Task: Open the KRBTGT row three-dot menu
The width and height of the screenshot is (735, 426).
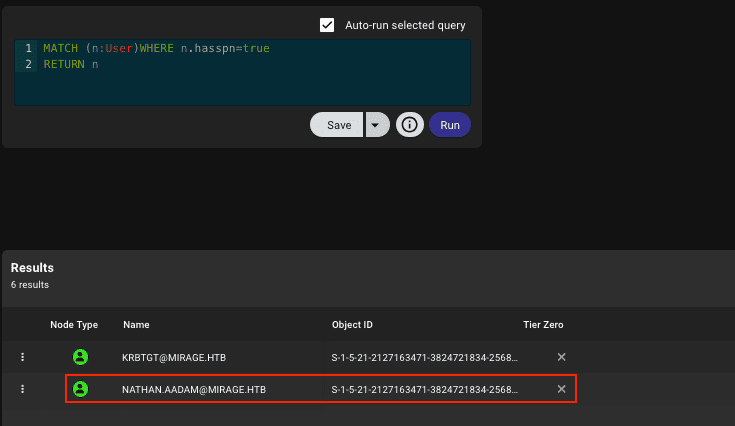Action: click(x=23, y=357)
